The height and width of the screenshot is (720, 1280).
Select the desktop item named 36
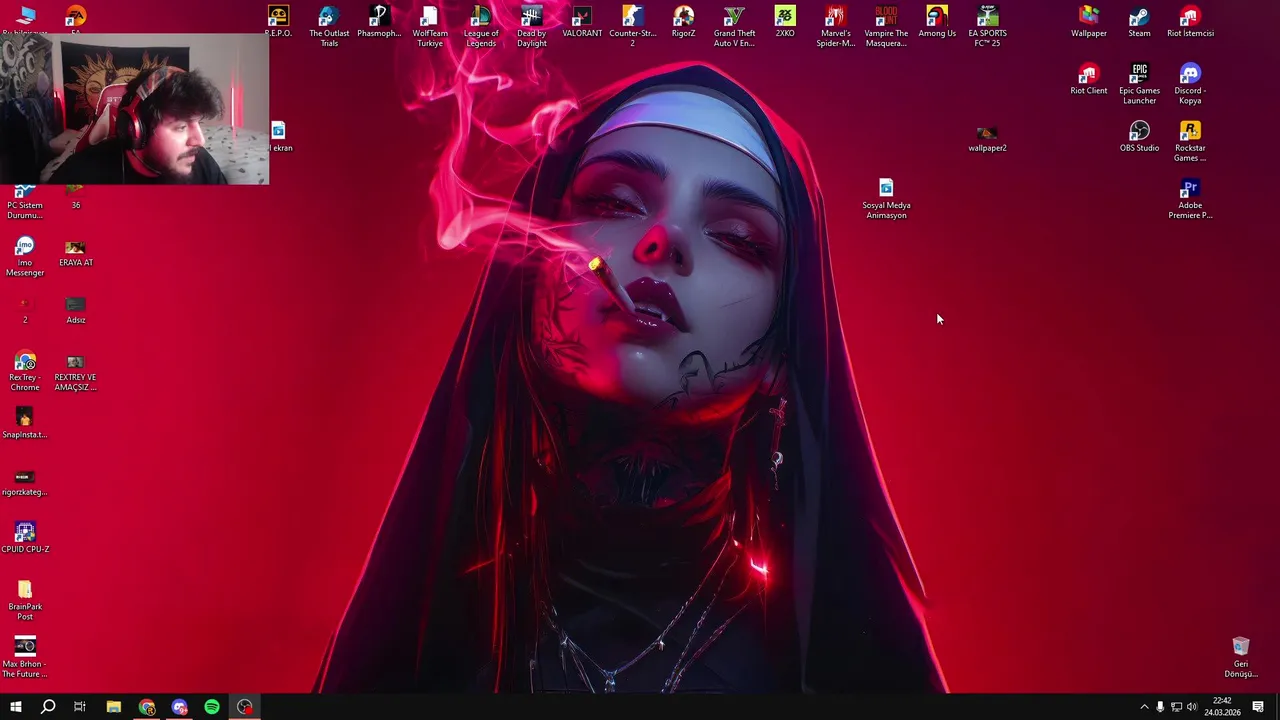[76, 196]
